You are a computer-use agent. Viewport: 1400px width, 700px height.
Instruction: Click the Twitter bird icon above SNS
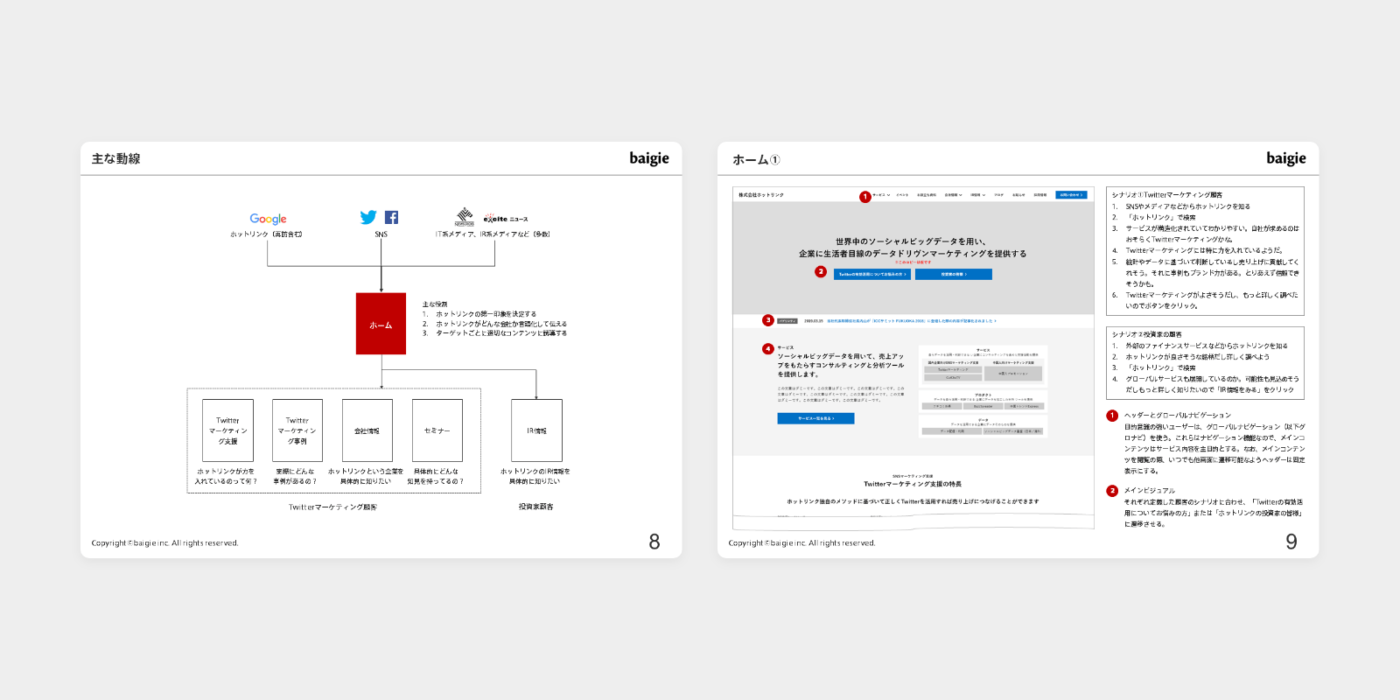[368, 217]
